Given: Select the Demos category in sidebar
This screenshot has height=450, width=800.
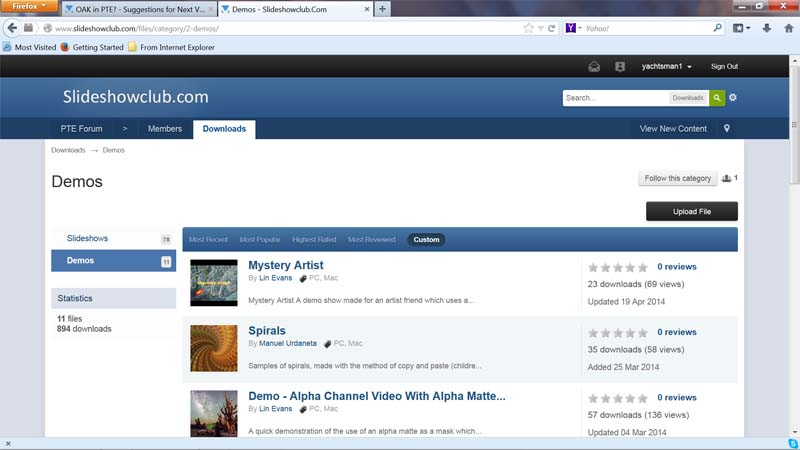Looking at the screenshot, I should tap(113, 260).
